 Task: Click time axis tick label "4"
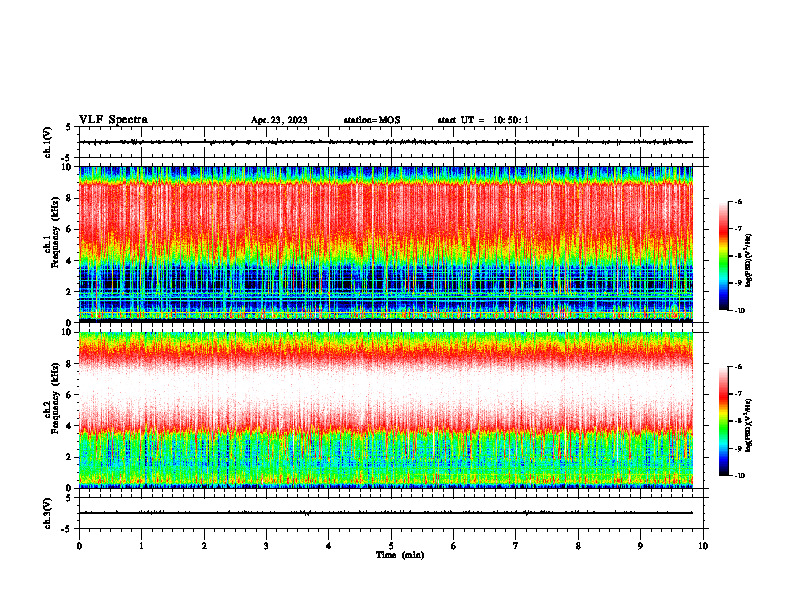(329, 546)
